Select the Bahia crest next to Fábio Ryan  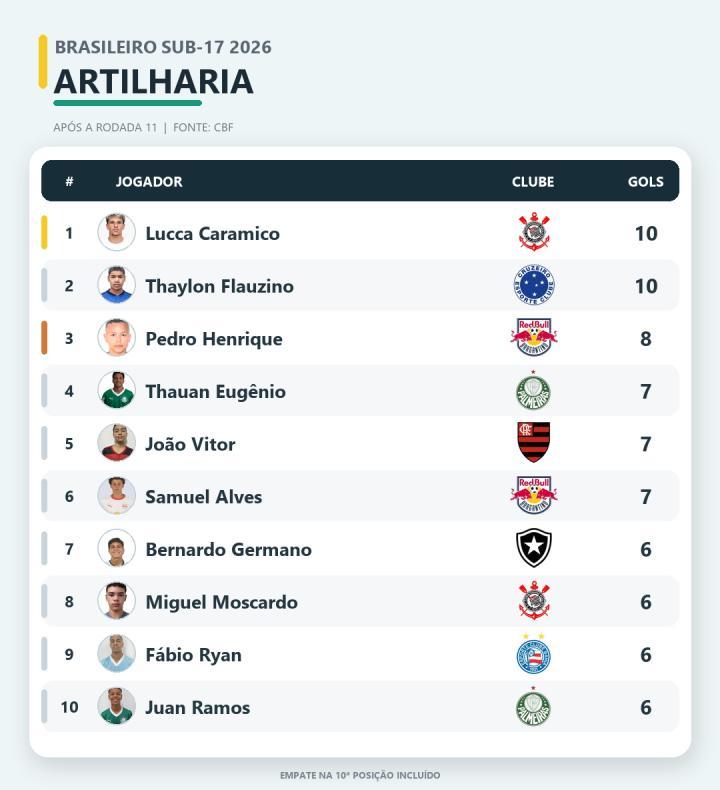pos(534,654)
